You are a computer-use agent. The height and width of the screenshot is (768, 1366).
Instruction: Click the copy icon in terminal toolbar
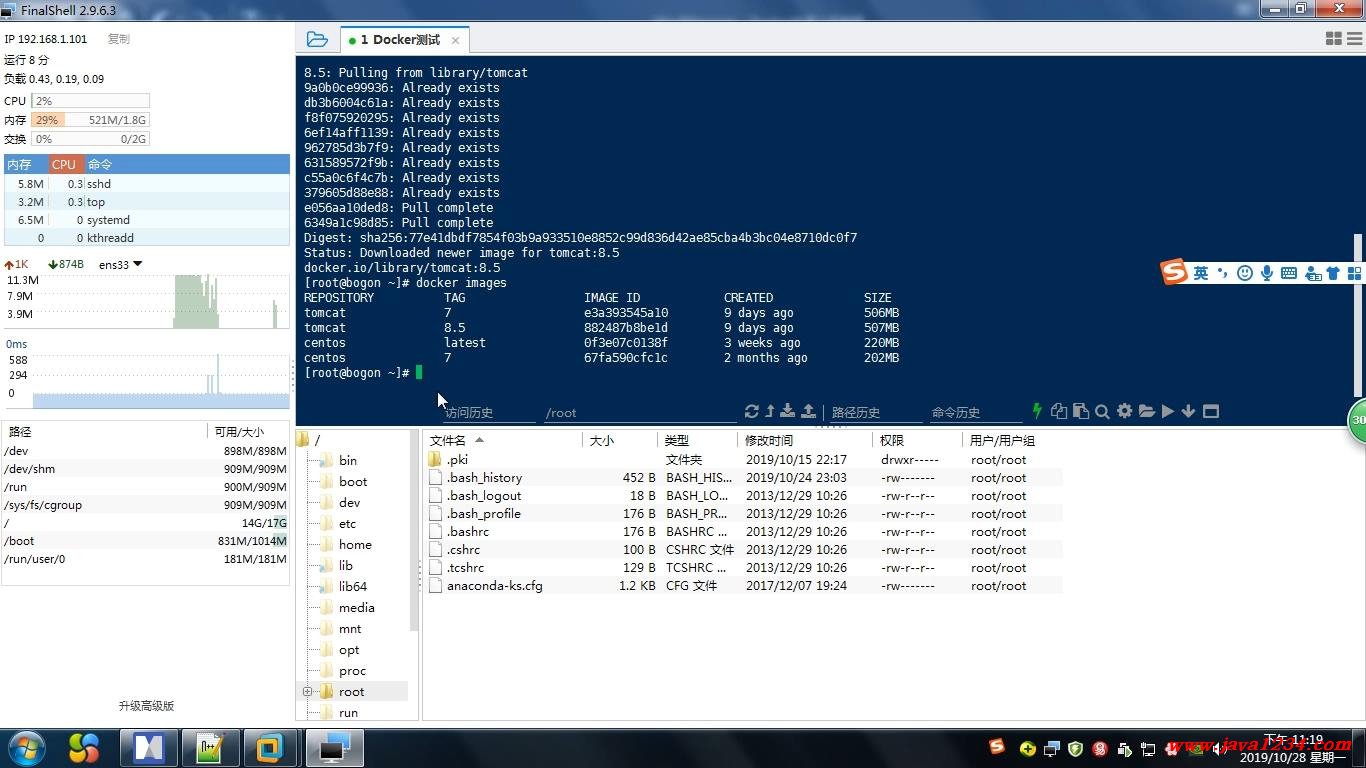click(x=1059, y=411)
